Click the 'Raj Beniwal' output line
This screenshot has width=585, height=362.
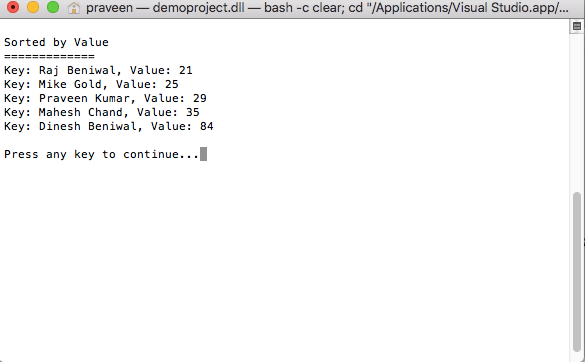pyautogui.click(x=98, y=70)
